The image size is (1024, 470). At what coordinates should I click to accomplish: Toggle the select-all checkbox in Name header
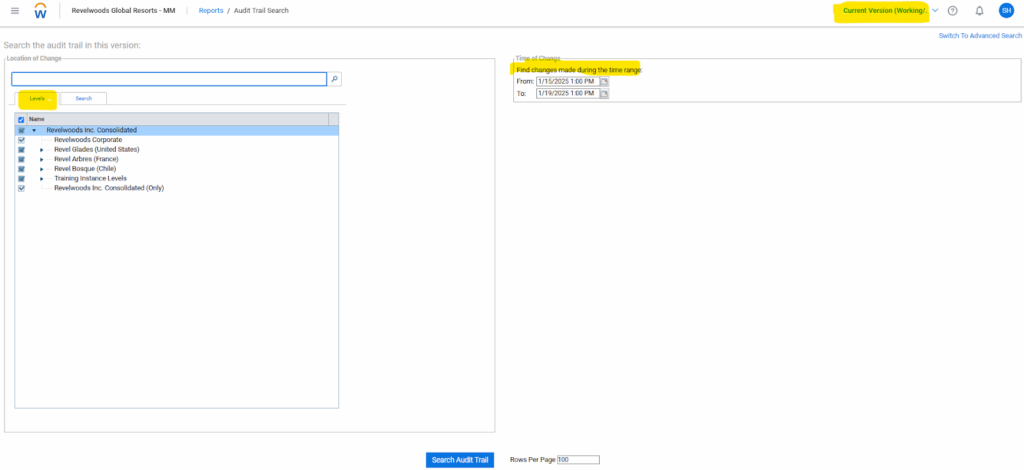tap(21, 119)
